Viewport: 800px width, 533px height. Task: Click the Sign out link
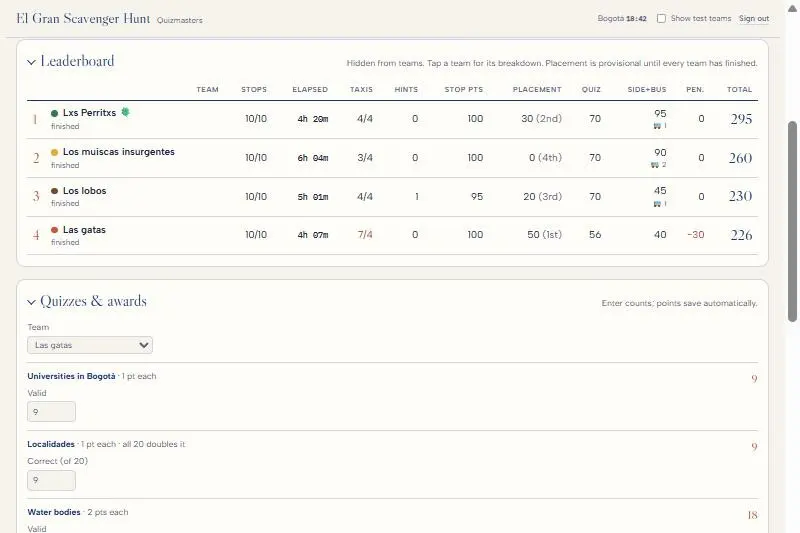tap(754, 18)
